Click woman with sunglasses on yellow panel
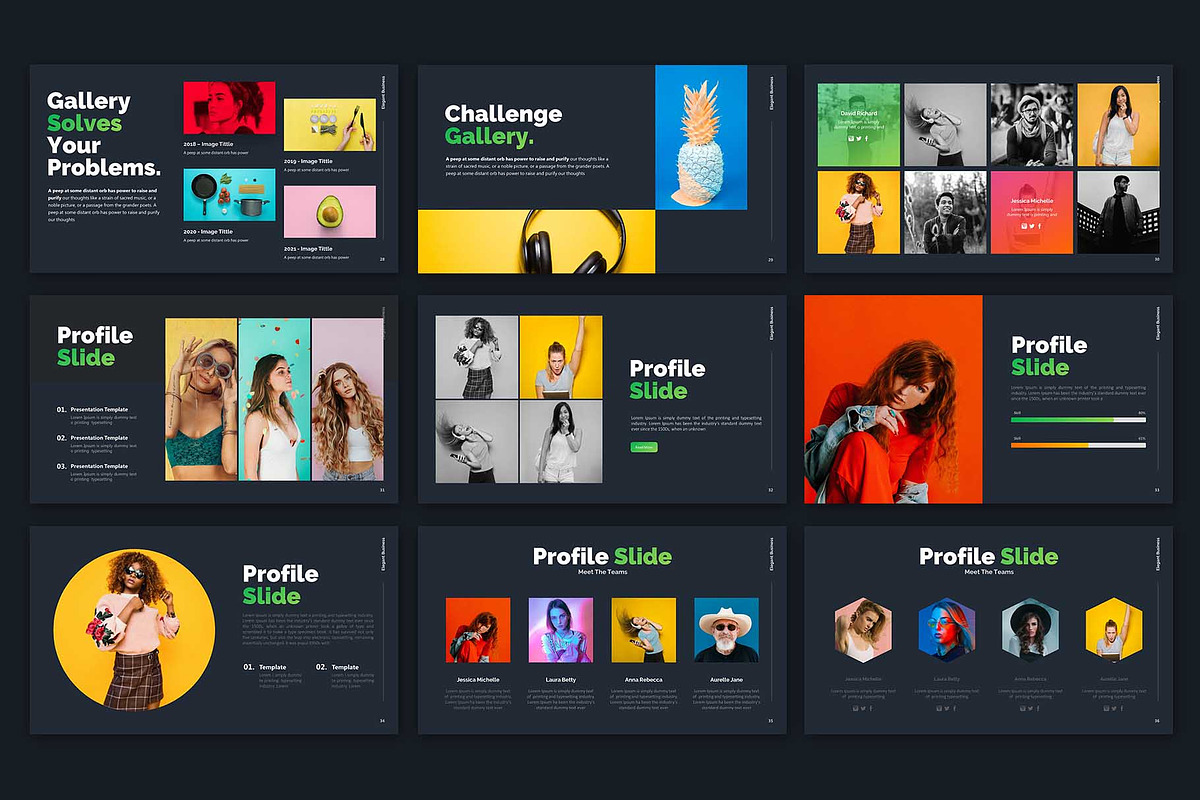The width and height of the screenshot is (1200, 800). (x=201, y=399)
